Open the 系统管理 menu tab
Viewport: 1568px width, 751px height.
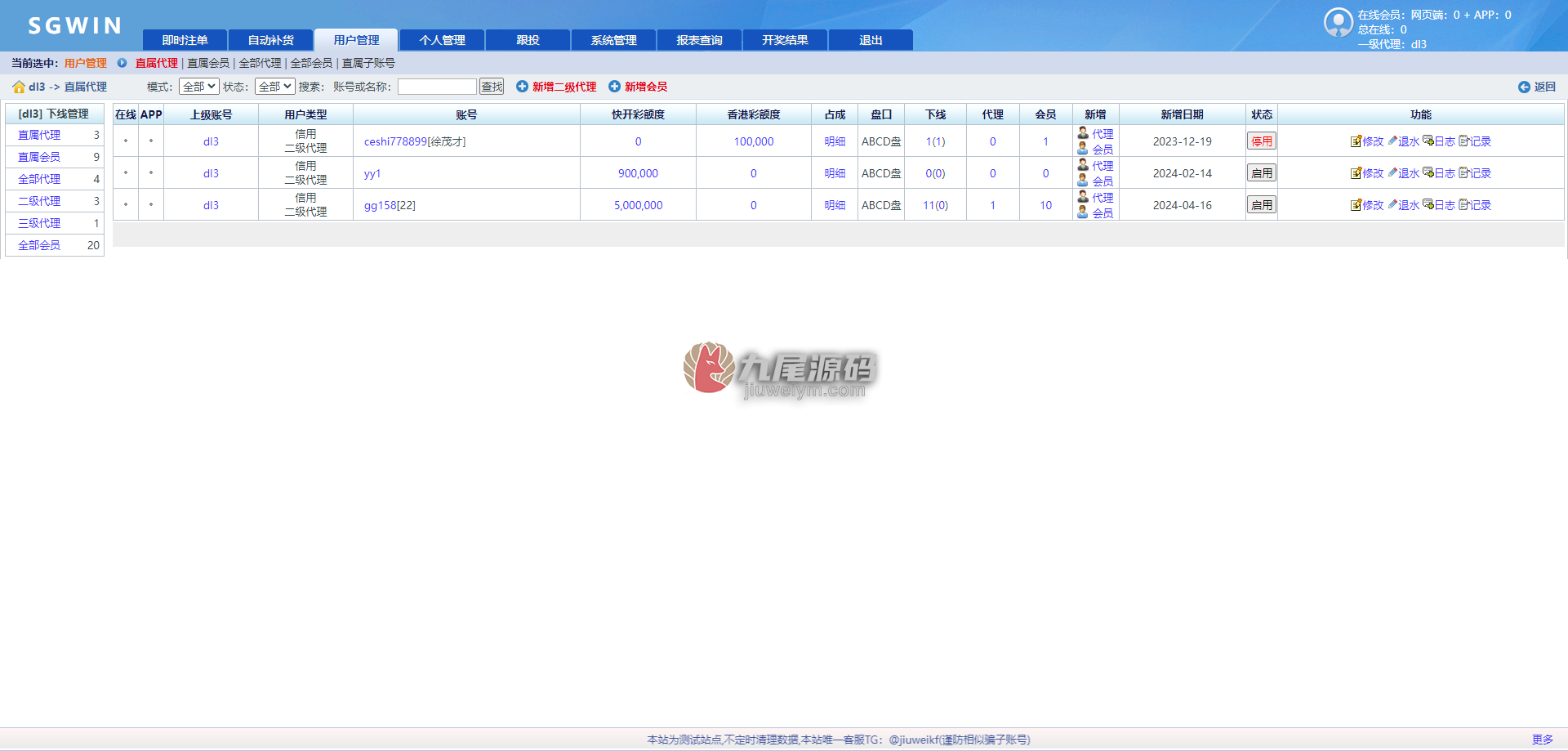(614, 40)
